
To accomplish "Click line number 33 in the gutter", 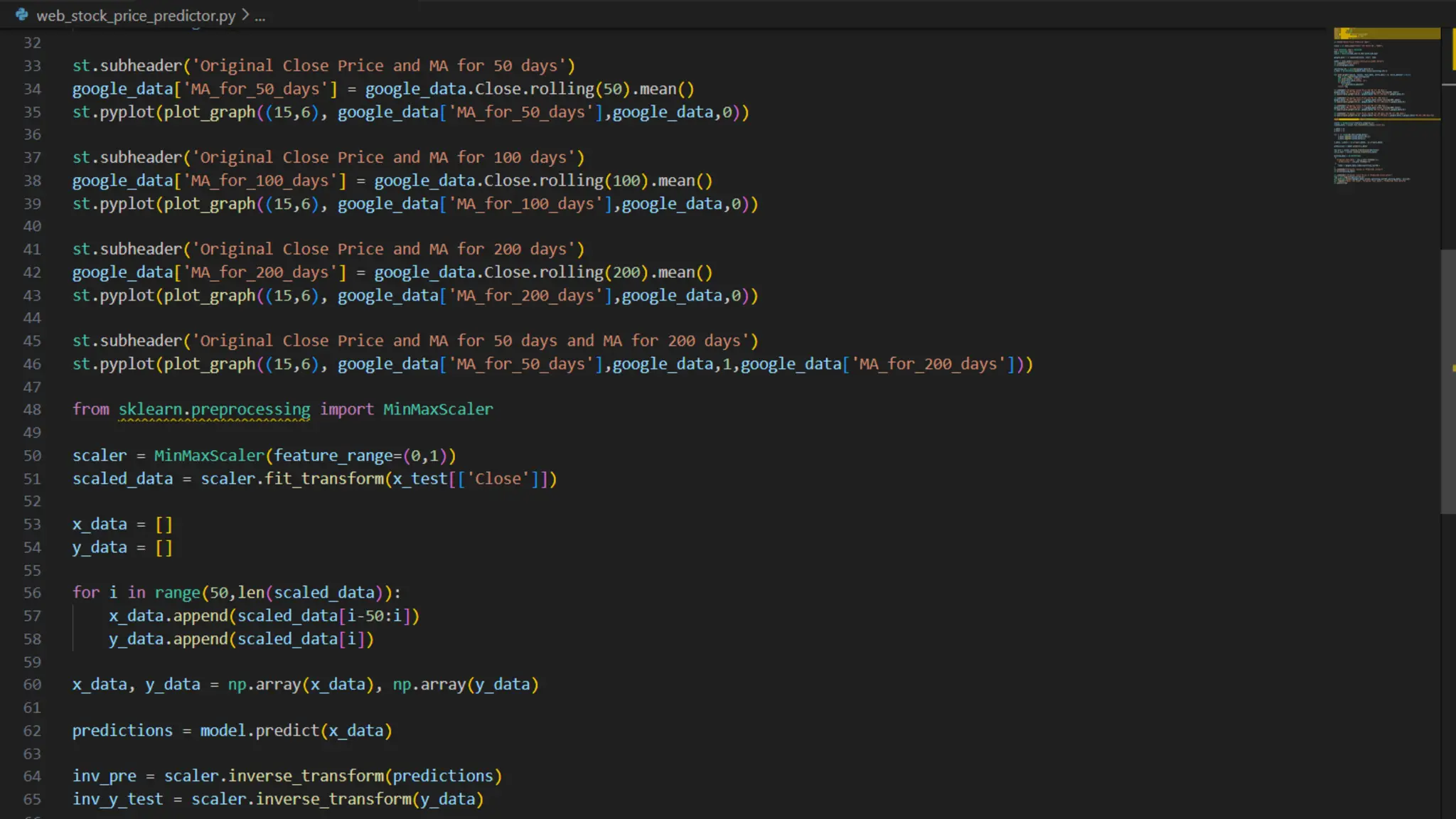I will pyautogui.click(x=32, y=66).
